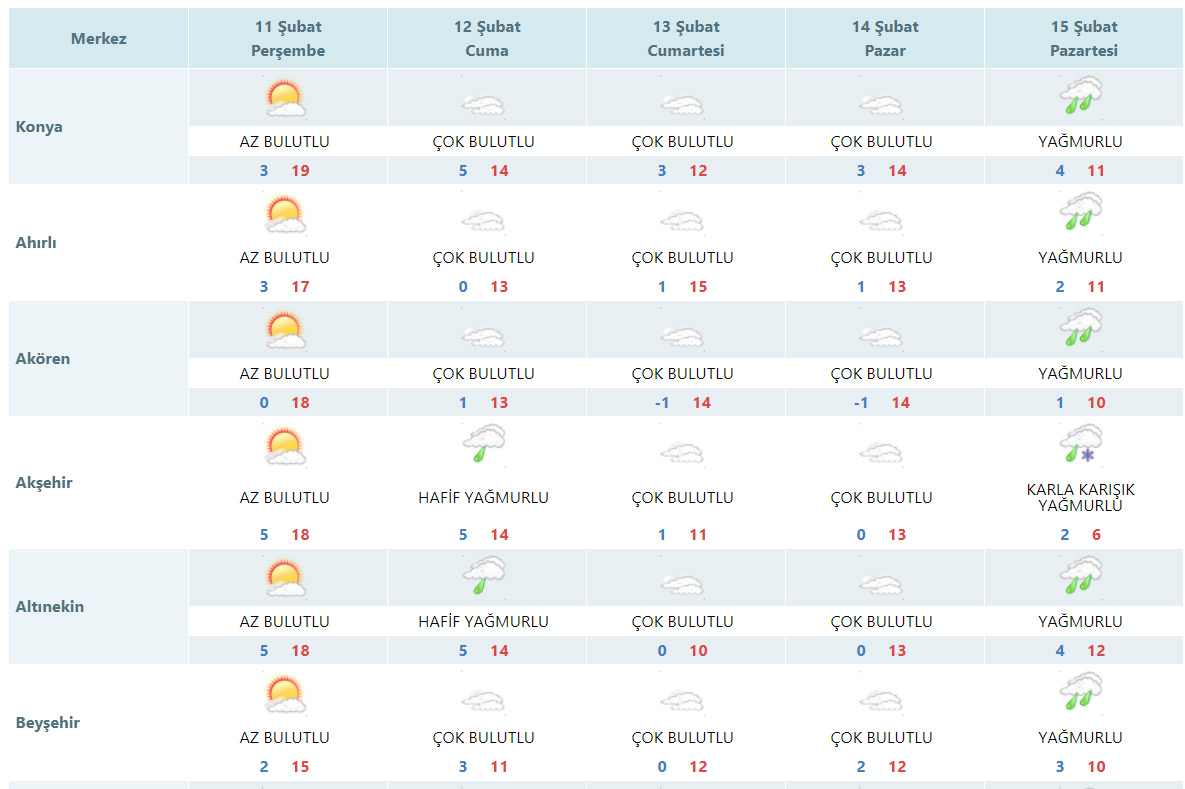The height and width of the screenshot is (789, 1185).
Task: Click Akören's cloudy icon for 14 Şubat
Action: click(881, 336)
